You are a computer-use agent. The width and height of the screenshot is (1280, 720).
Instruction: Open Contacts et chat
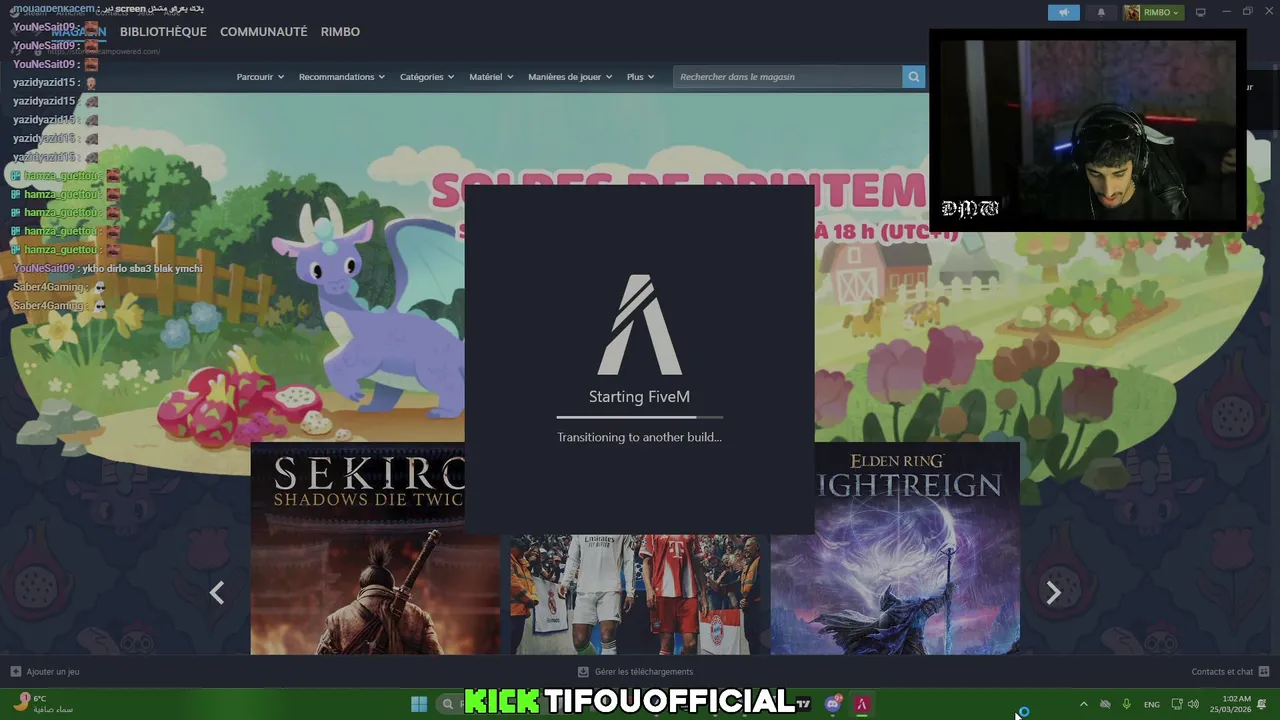(x=1230, y=672)
